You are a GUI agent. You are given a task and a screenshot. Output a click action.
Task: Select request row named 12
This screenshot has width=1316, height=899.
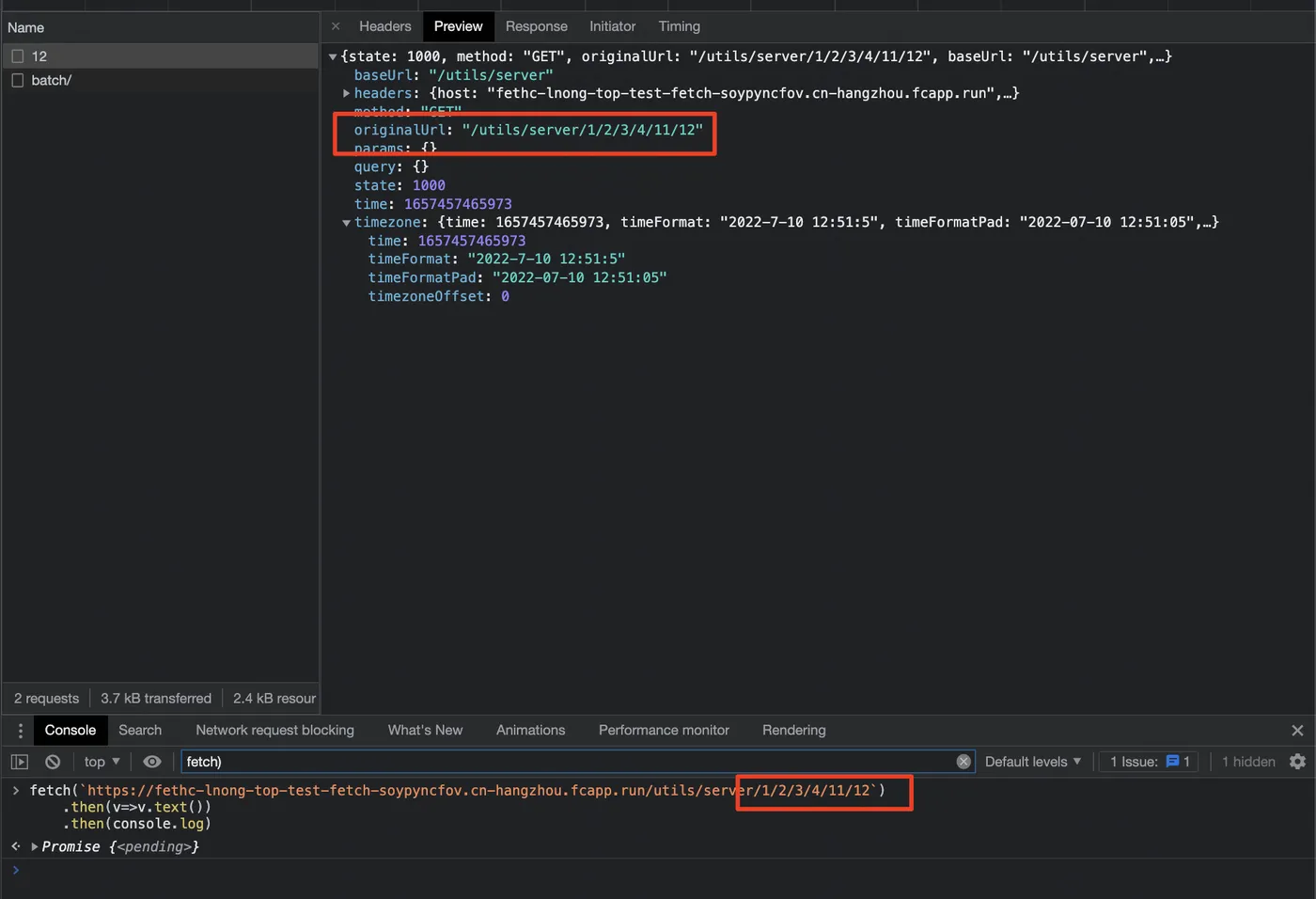(x=161, y=56)
